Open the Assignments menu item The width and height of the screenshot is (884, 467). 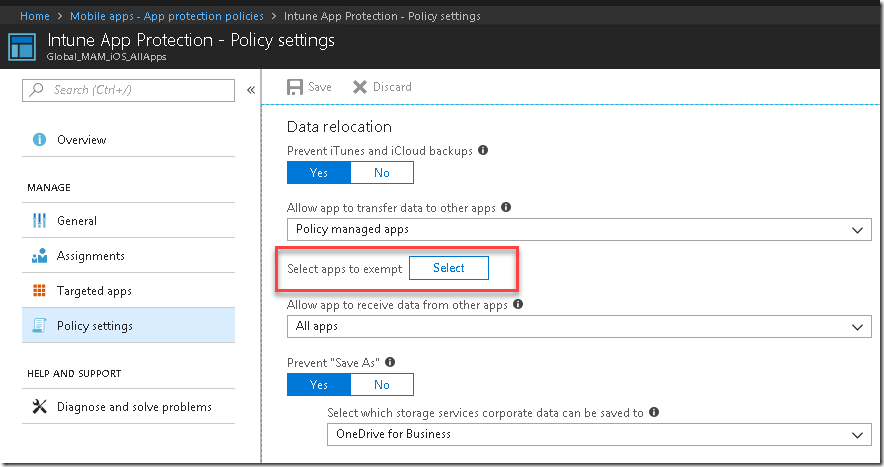129,255
